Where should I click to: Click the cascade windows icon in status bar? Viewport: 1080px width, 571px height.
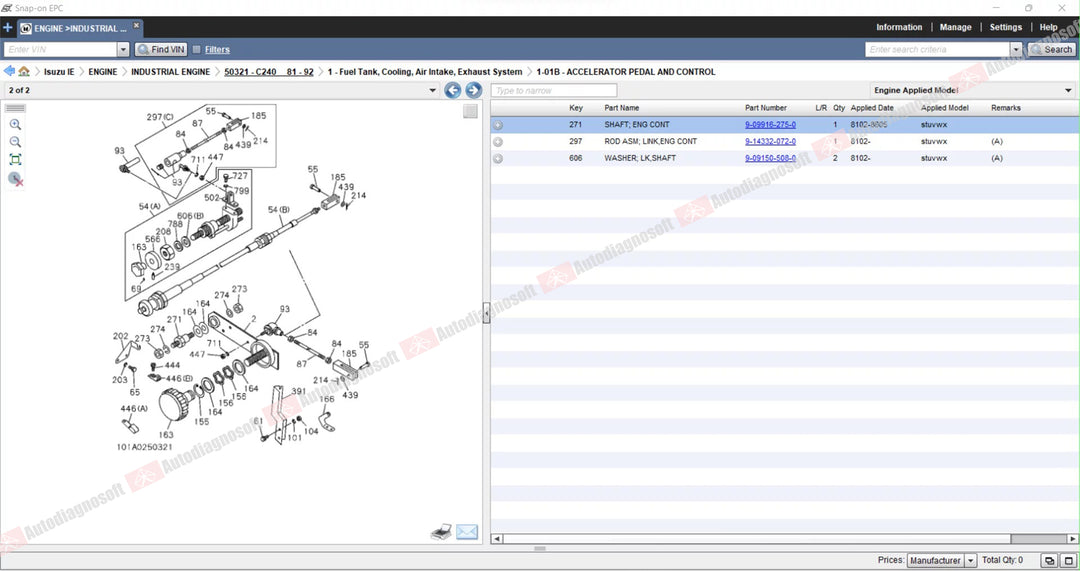tap(1049, 561)
